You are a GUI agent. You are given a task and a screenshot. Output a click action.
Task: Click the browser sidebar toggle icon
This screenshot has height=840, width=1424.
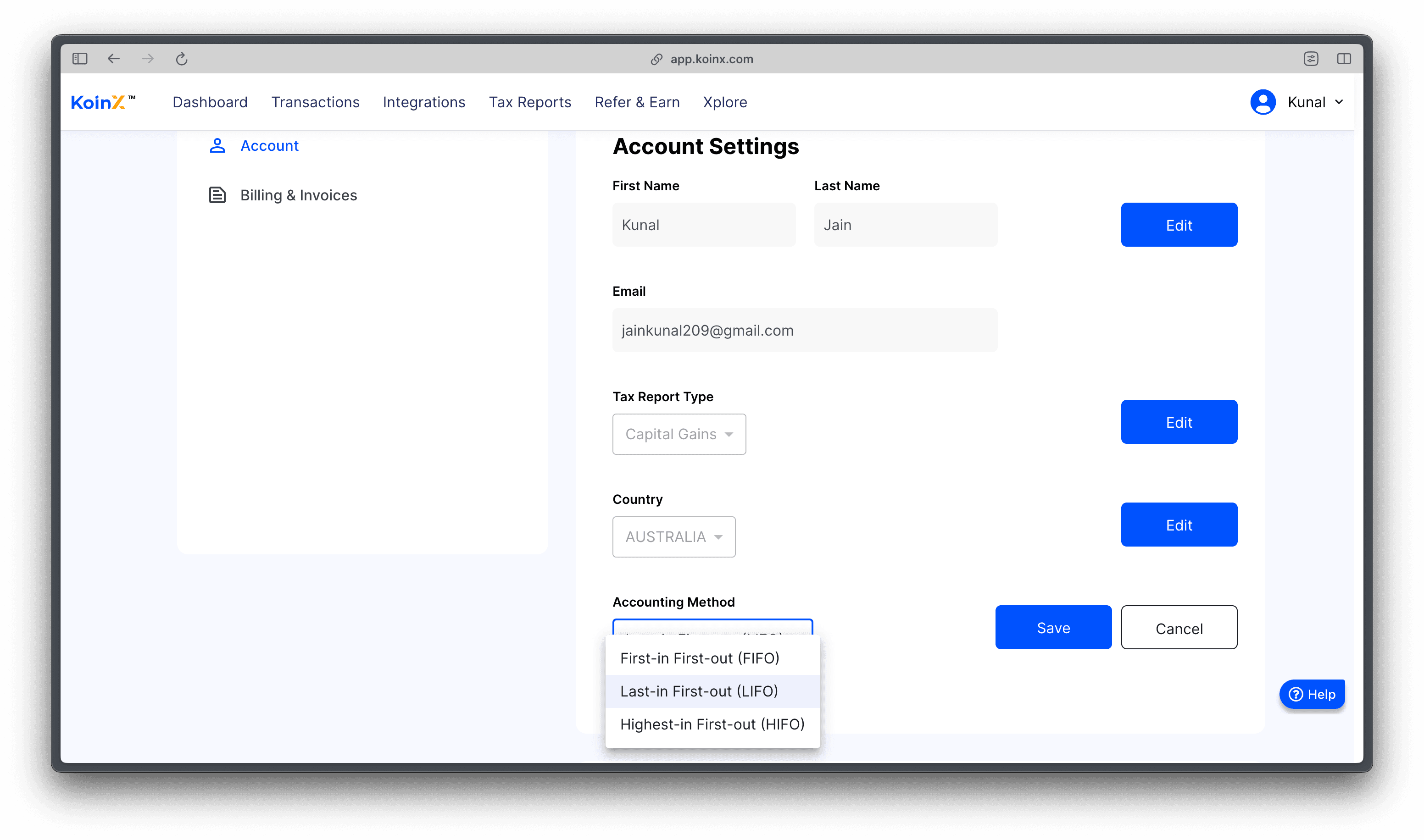[80, 59]
